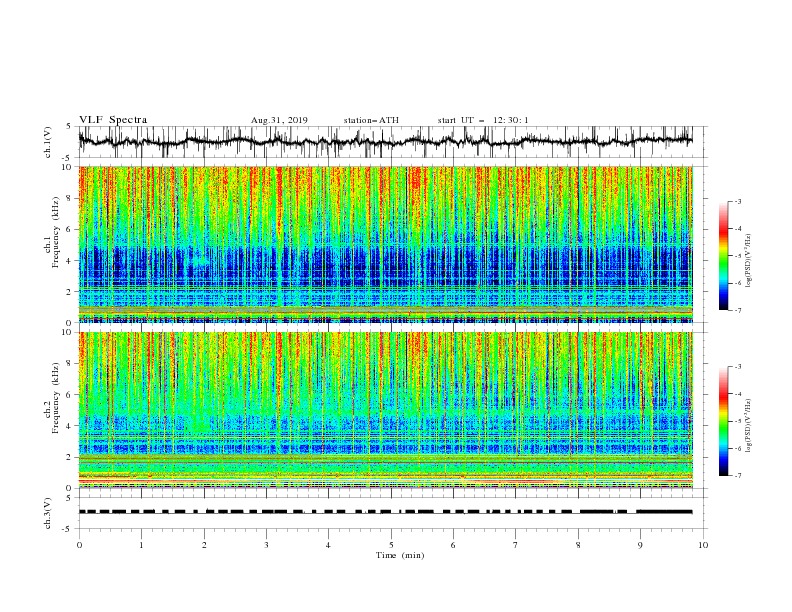Click the upper colorbar "-7" tick label

coord(737,310)
